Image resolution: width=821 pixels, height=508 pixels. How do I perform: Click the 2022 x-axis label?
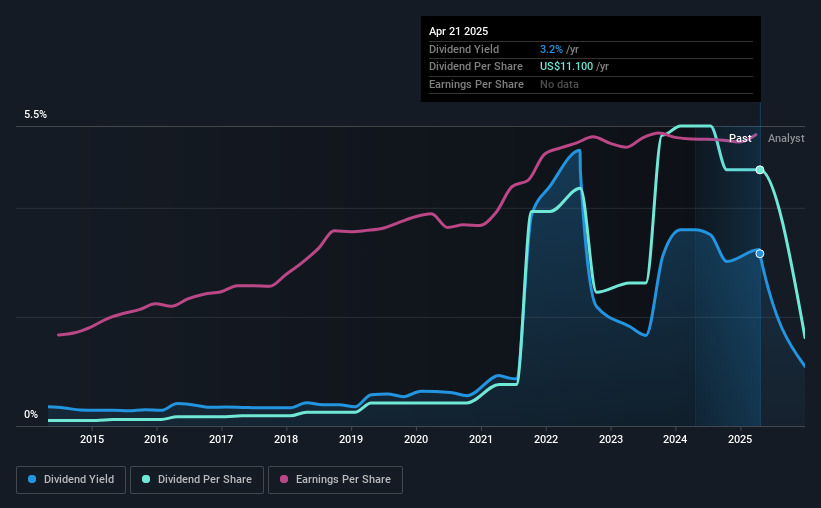coord(546,439)
